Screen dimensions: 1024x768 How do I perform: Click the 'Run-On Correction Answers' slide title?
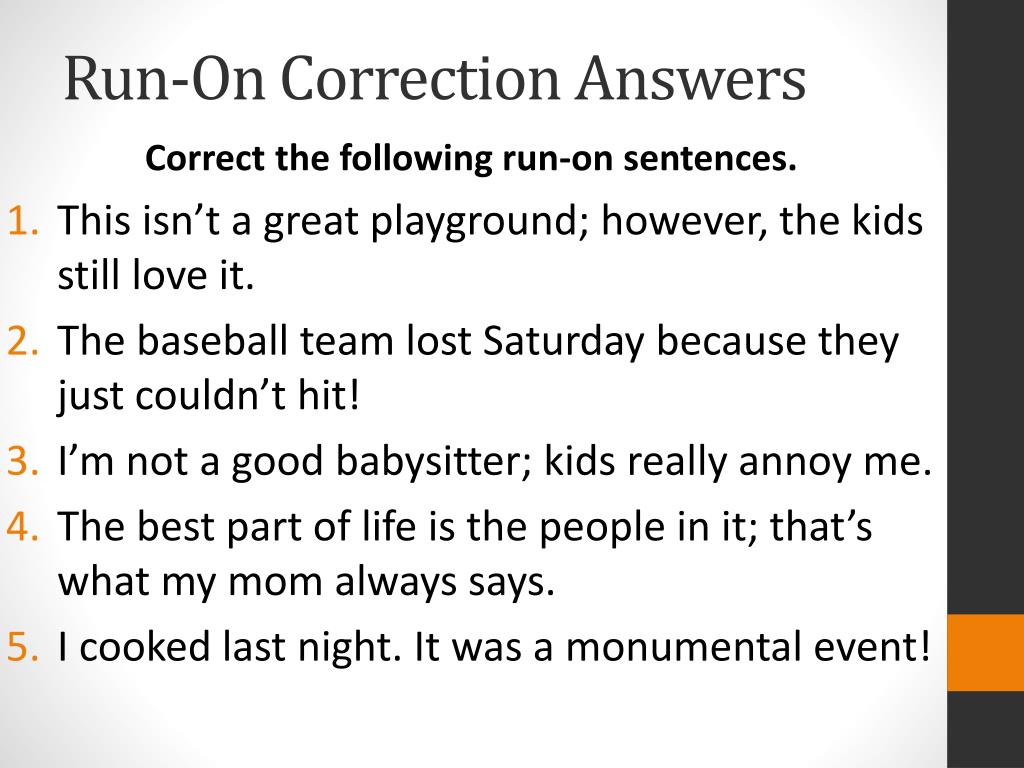pyautogui.click(x=435, y=78)
